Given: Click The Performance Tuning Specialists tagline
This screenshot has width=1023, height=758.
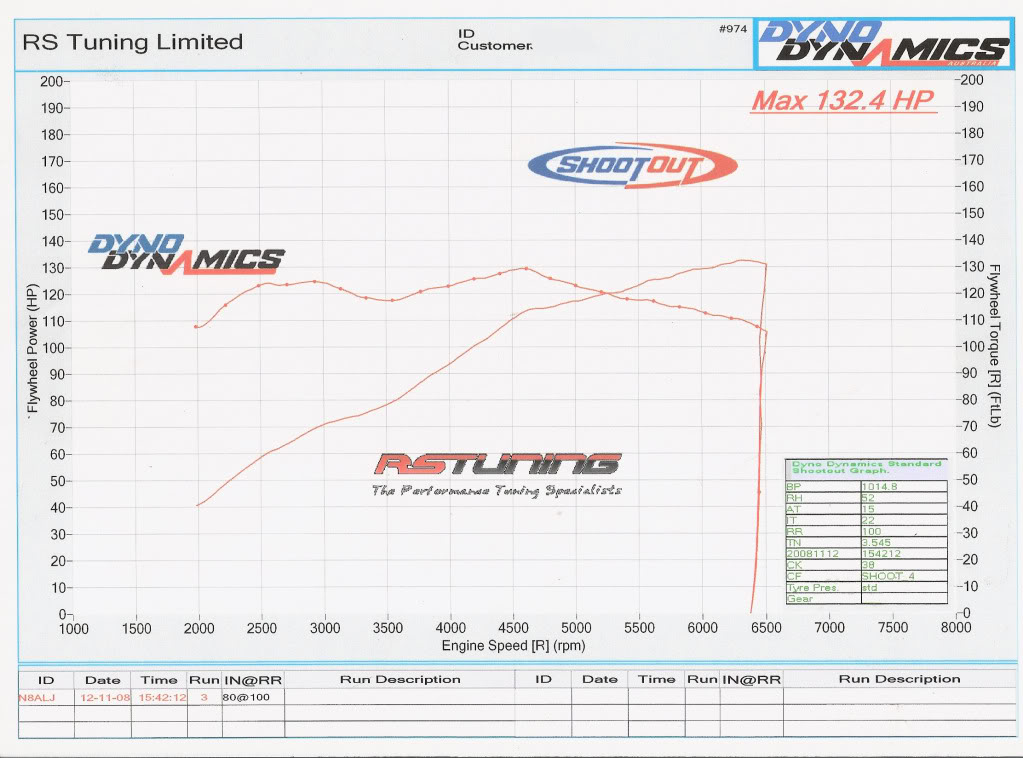Looking at the screenshot, I should click(x=497, y=491).
